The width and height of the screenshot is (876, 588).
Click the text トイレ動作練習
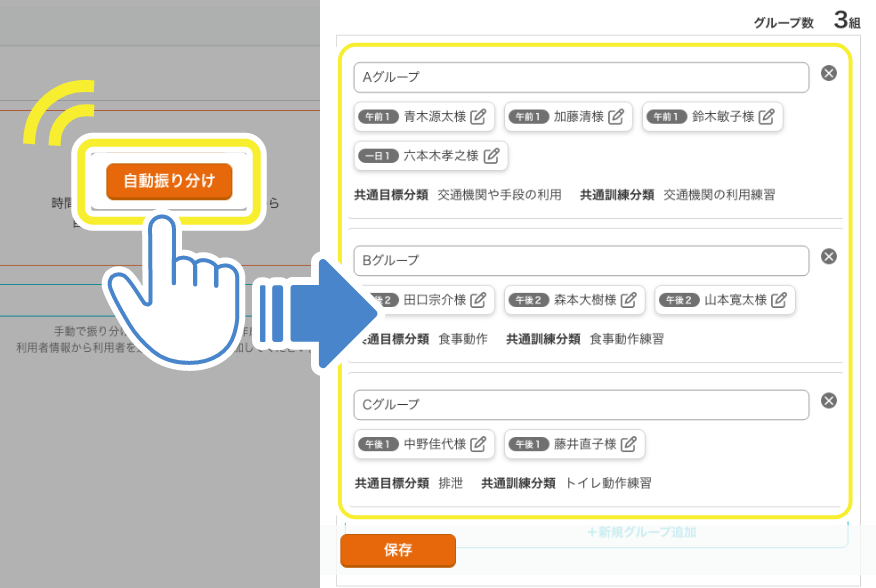pos(608,483)
